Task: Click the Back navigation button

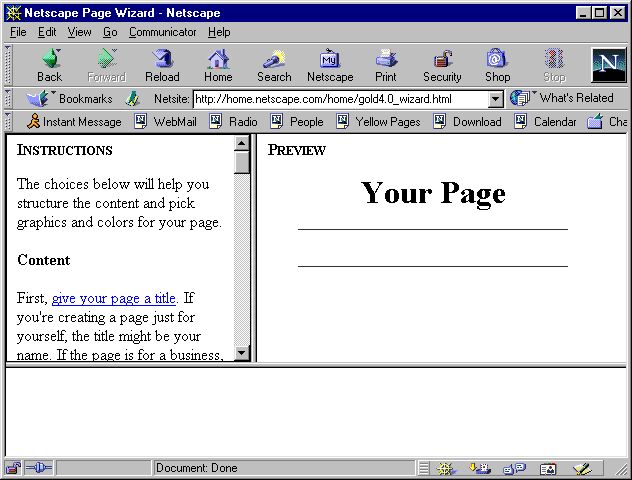Action: click(50, 65)
